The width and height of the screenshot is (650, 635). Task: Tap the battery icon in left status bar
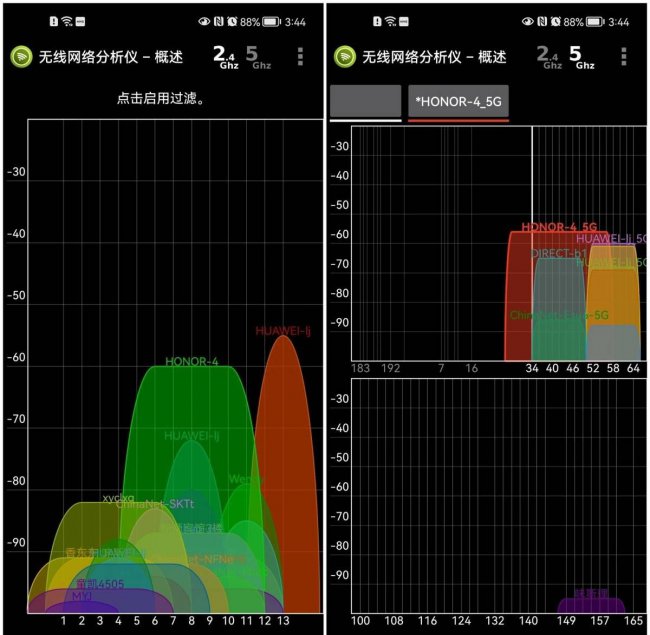(x=272, y=22)
